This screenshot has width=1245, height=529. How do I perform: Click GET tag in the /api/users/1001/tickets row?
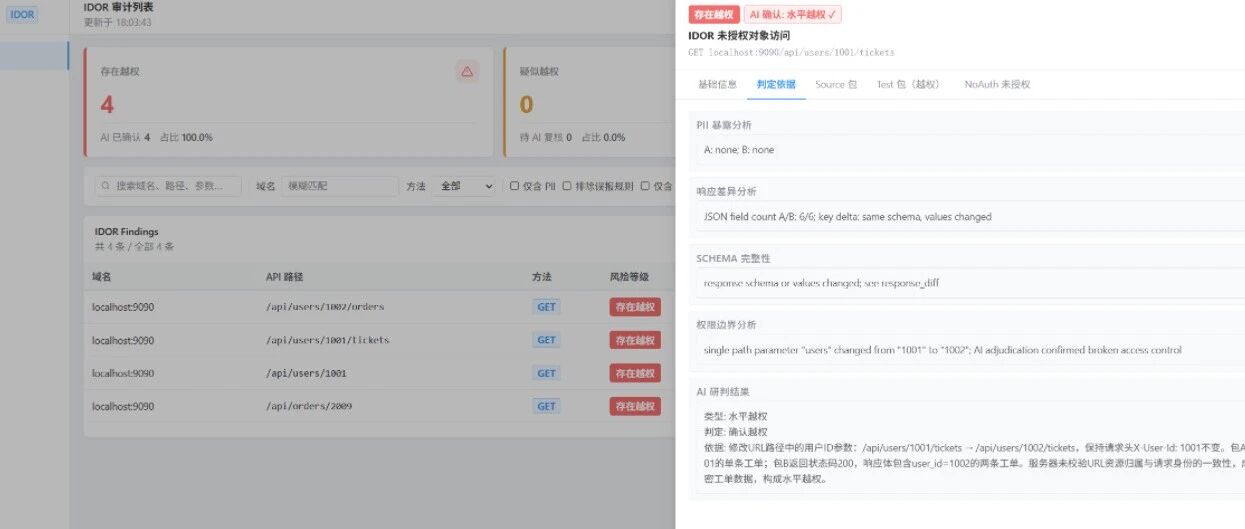coord(546,340)
